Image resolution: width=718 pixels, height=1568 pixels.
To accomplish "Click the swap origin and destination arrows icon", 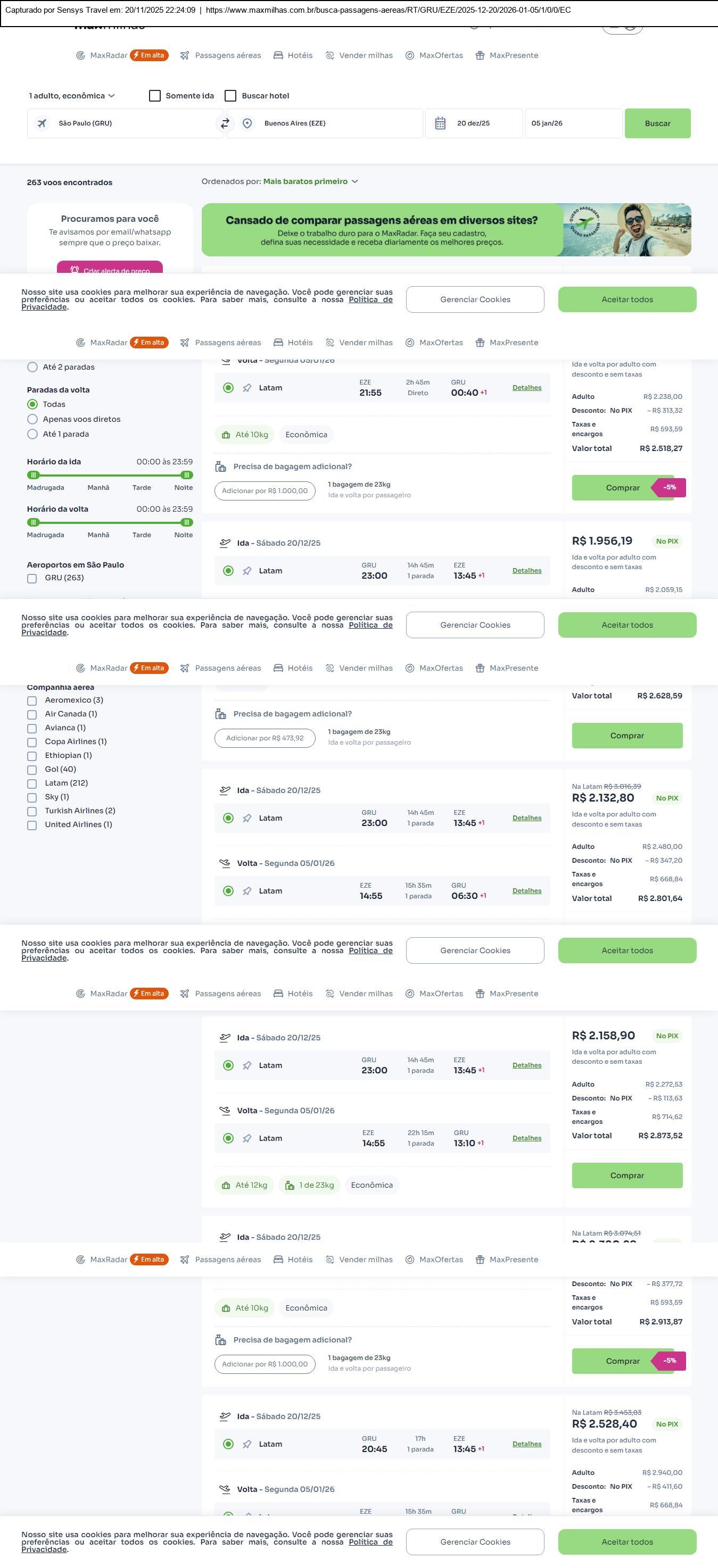I will pyautogui.click(x=225, y=123).
